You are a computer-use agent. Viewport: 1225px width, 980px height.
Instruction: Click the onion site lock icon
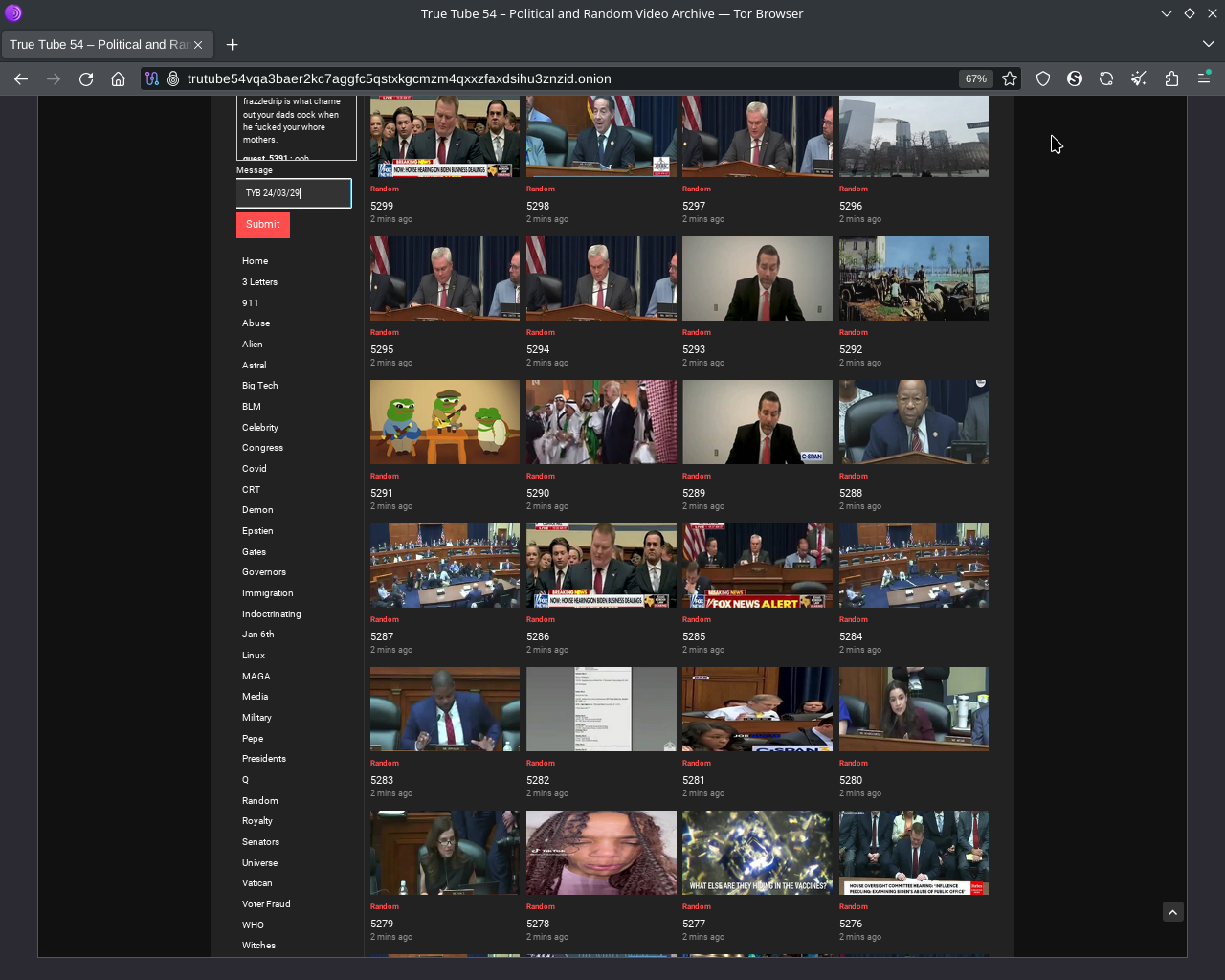[173, 79]
